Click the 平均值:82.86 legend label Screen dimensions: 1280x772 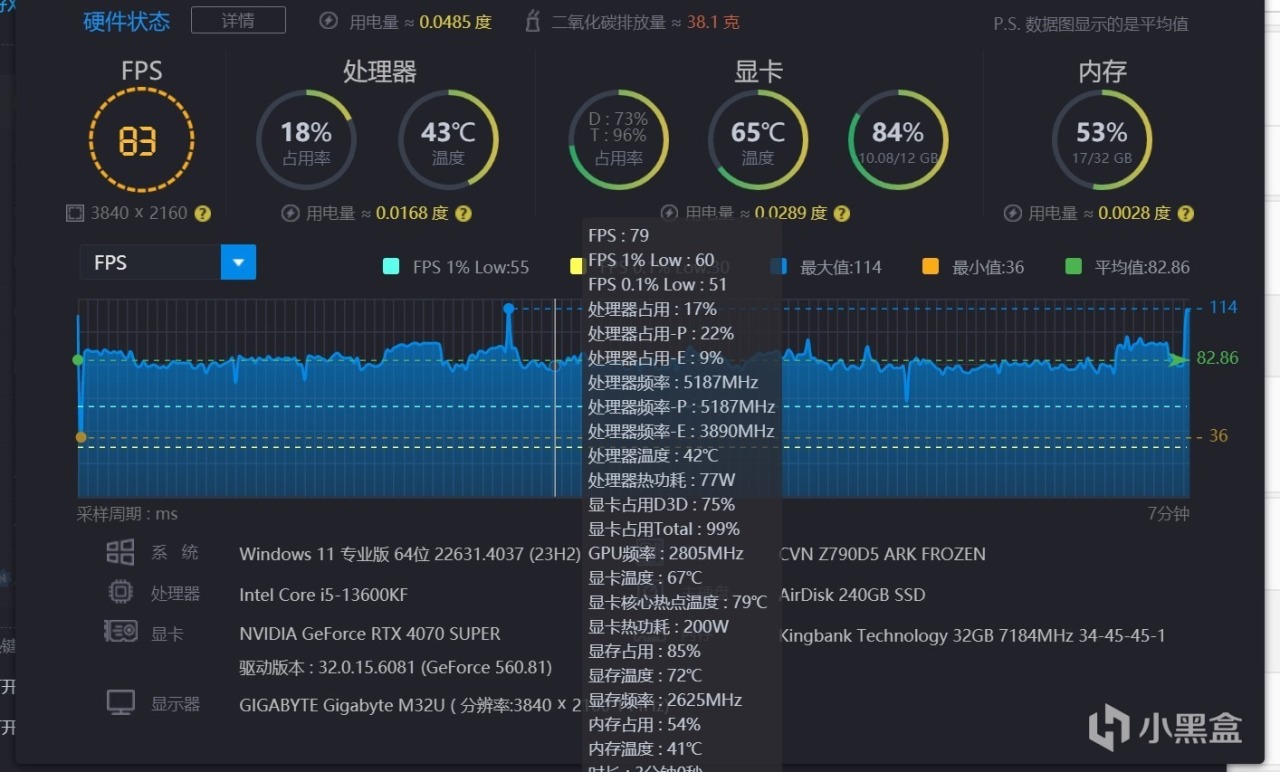pyautogui.click(x=1142, y=267)
